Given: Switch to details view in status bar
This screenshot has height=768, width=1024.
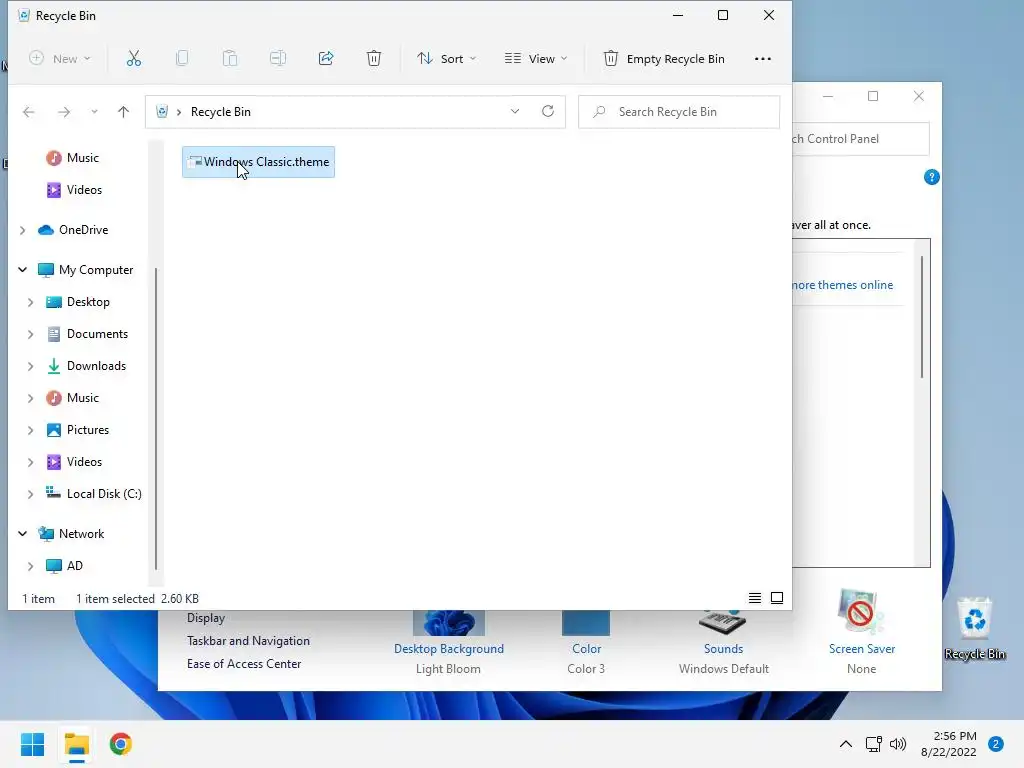Looking at the screenshot, I should pyautogui.click(x=755, y=598).
